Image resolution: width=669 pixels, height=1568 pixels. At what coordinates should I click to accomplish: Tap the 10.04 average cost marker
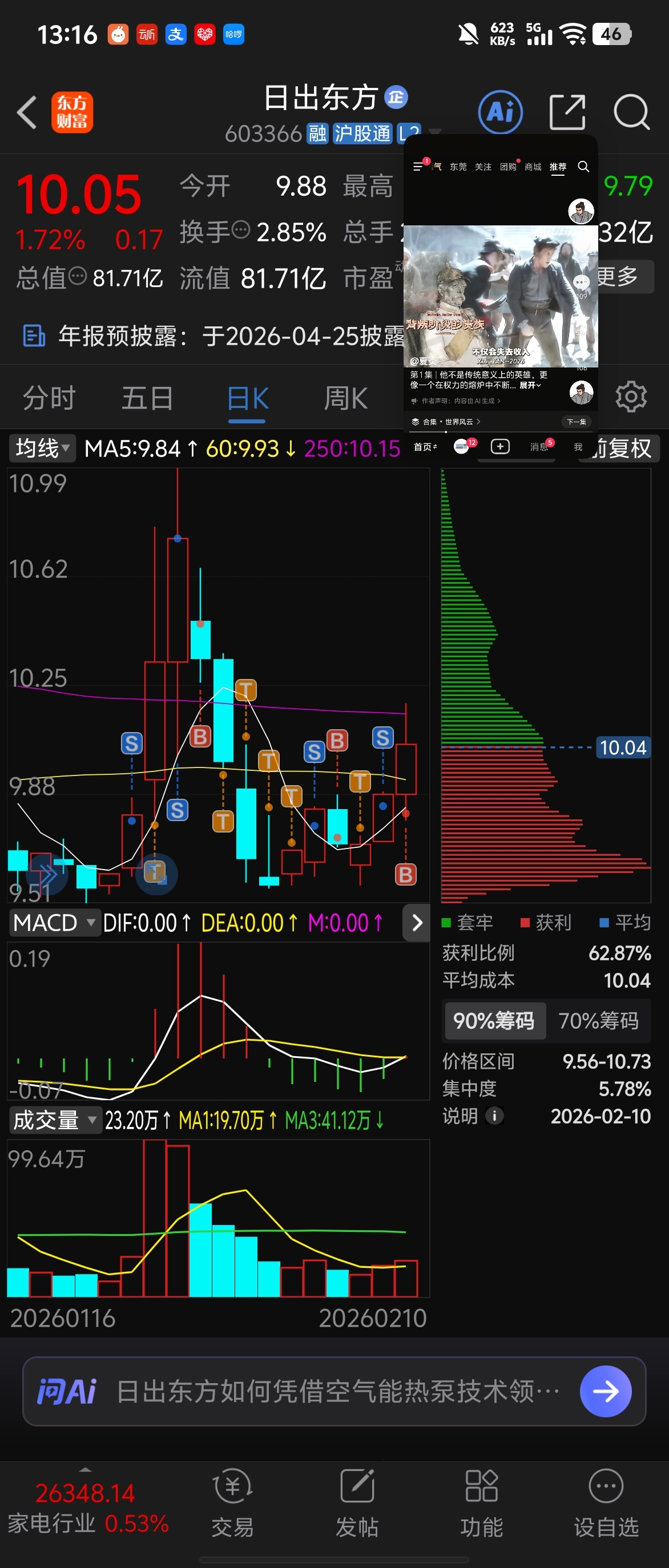pyautogui.click(x=623, y=747)
